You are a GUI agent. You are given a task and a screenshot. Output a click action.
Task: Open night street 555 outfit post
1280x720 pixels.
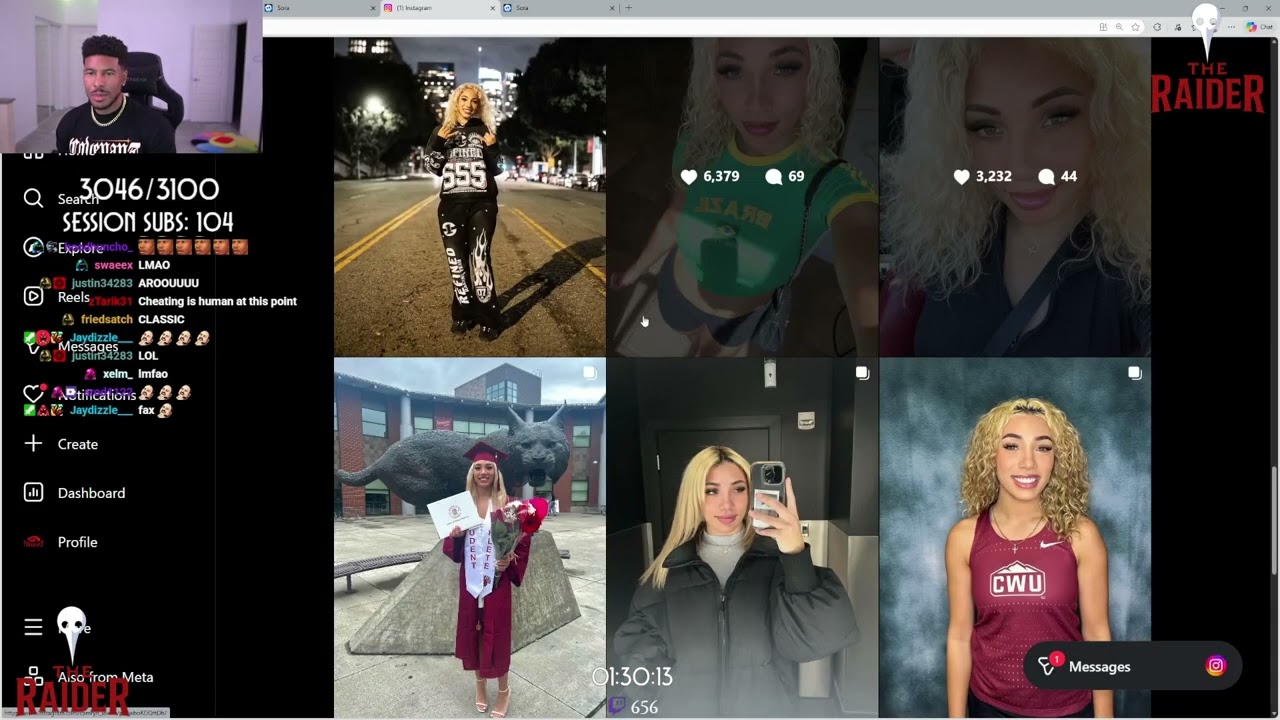click(470, 196)
